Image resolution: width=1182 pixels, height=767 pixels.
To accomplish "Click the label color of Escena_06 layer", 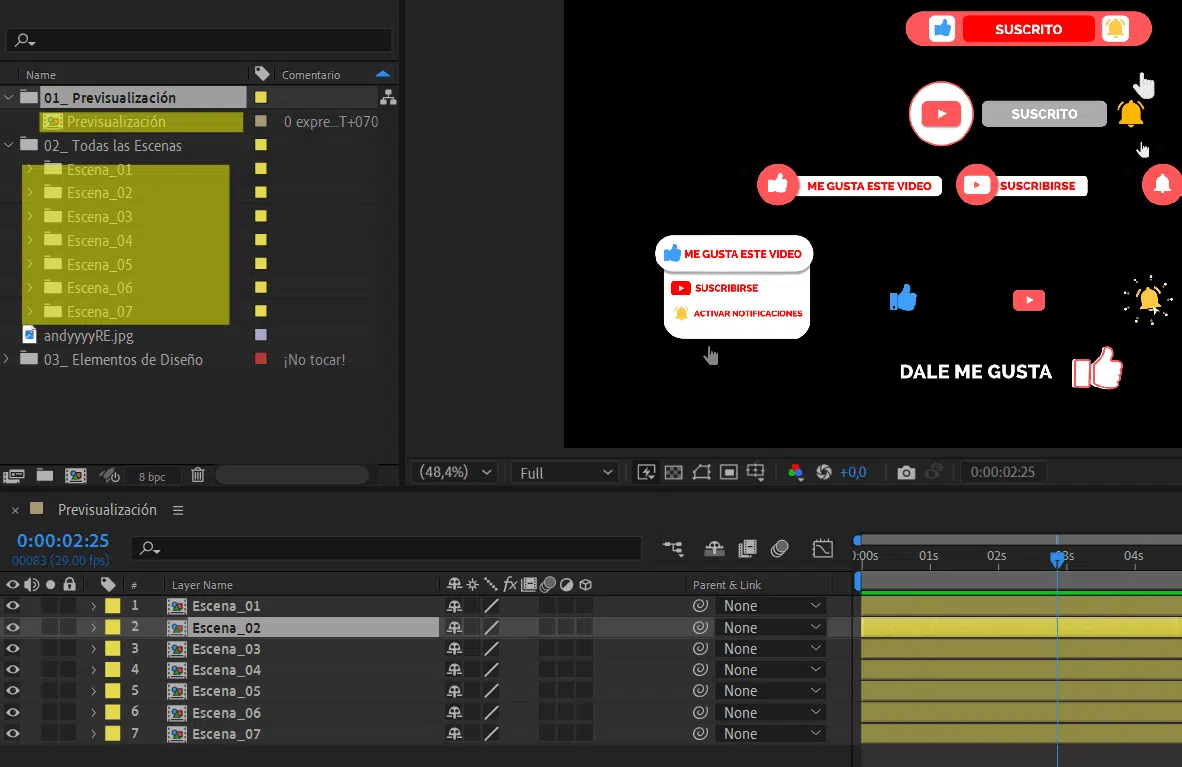I will click(x=112, y=713).
